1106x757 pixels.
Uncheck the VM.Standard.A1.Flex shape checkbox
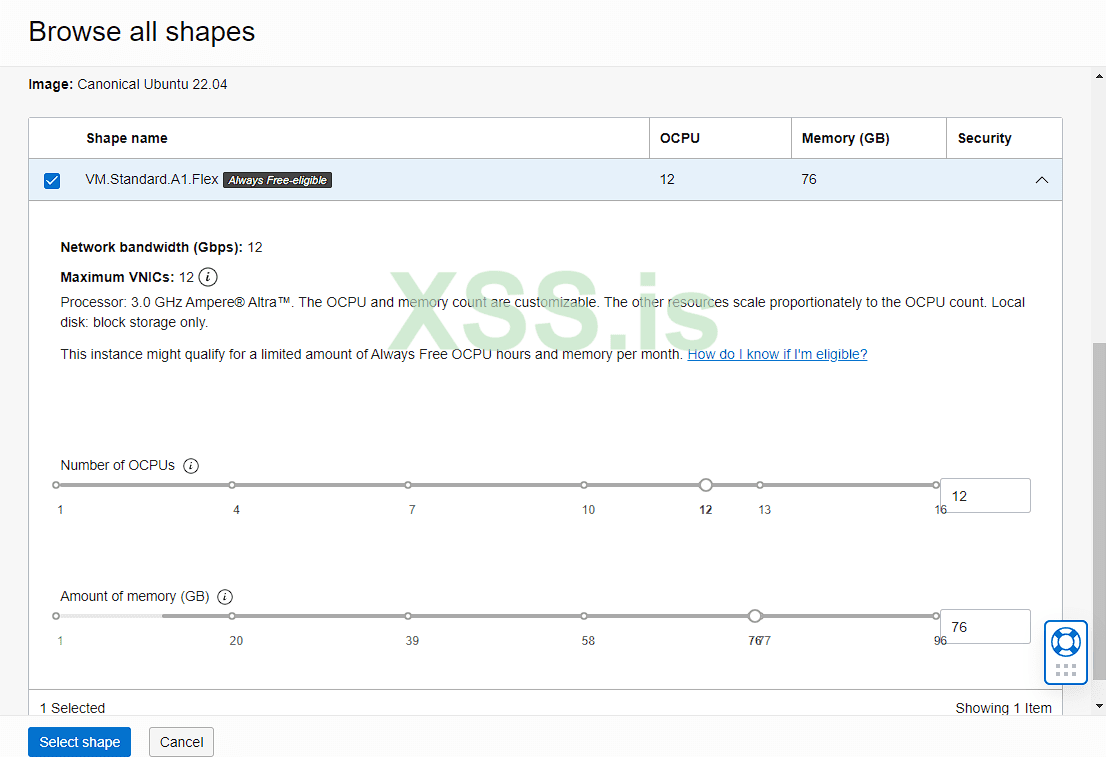[52, 181]
